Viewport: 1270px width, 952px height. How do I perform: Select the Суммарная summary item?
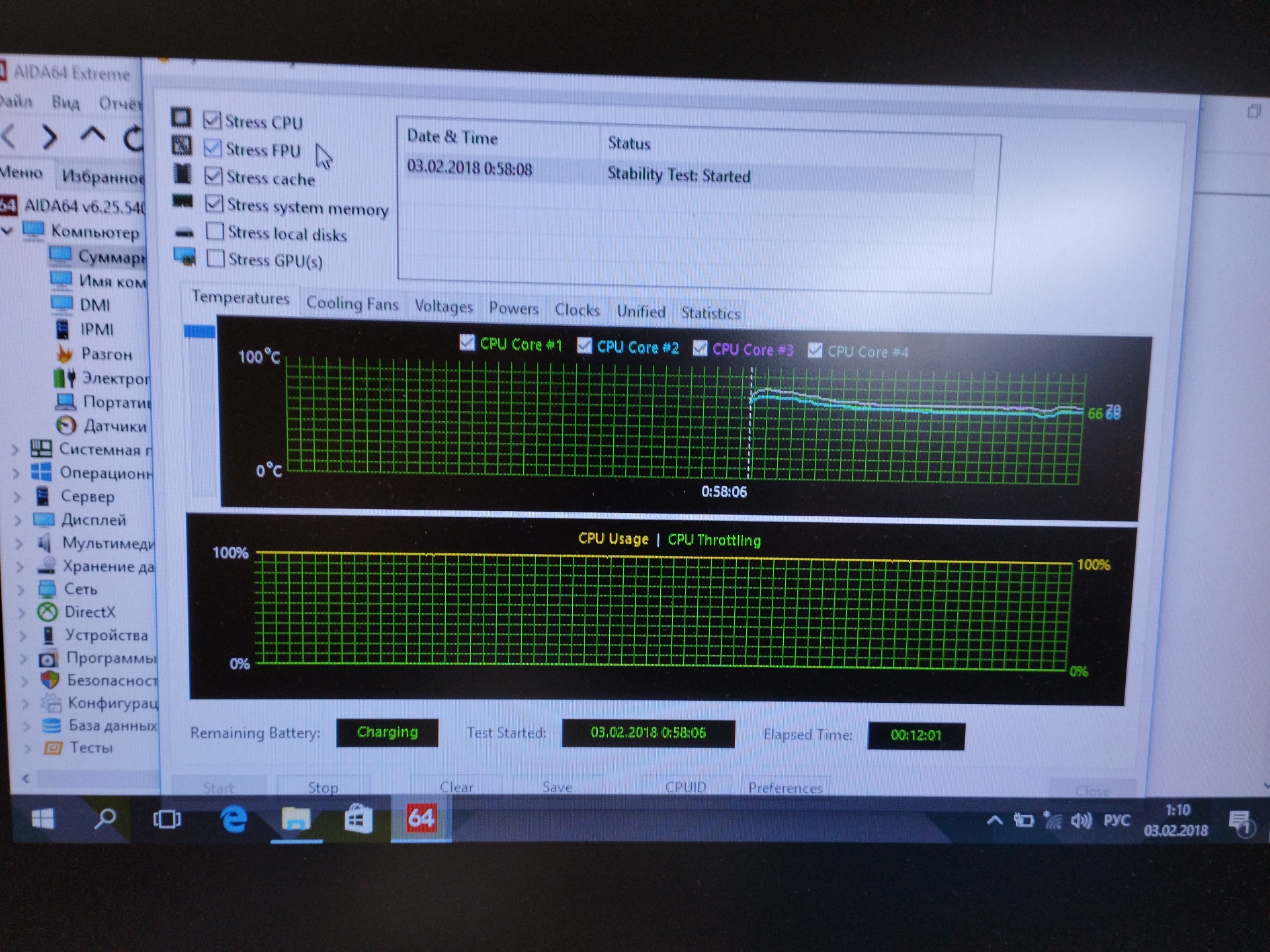pos(111,256)
